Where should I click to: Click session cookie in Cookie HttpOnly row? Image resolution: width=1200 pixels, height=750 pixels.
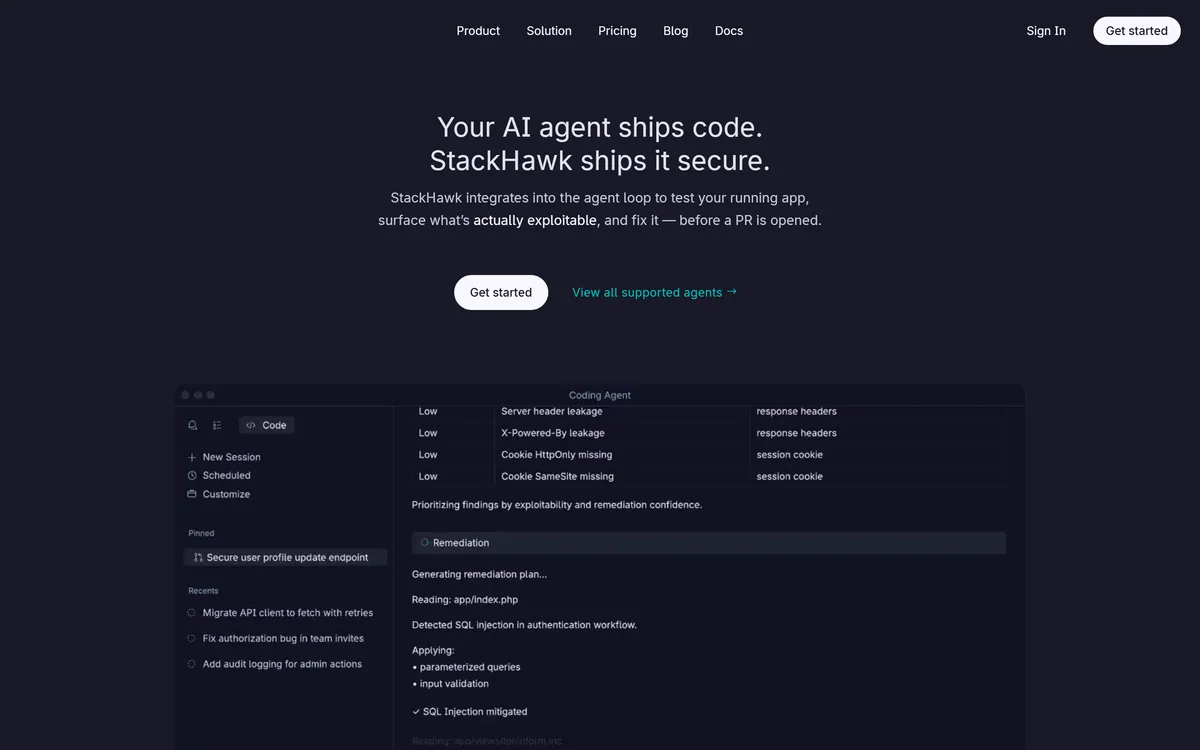pyautogui.click(x=790, y=455)
